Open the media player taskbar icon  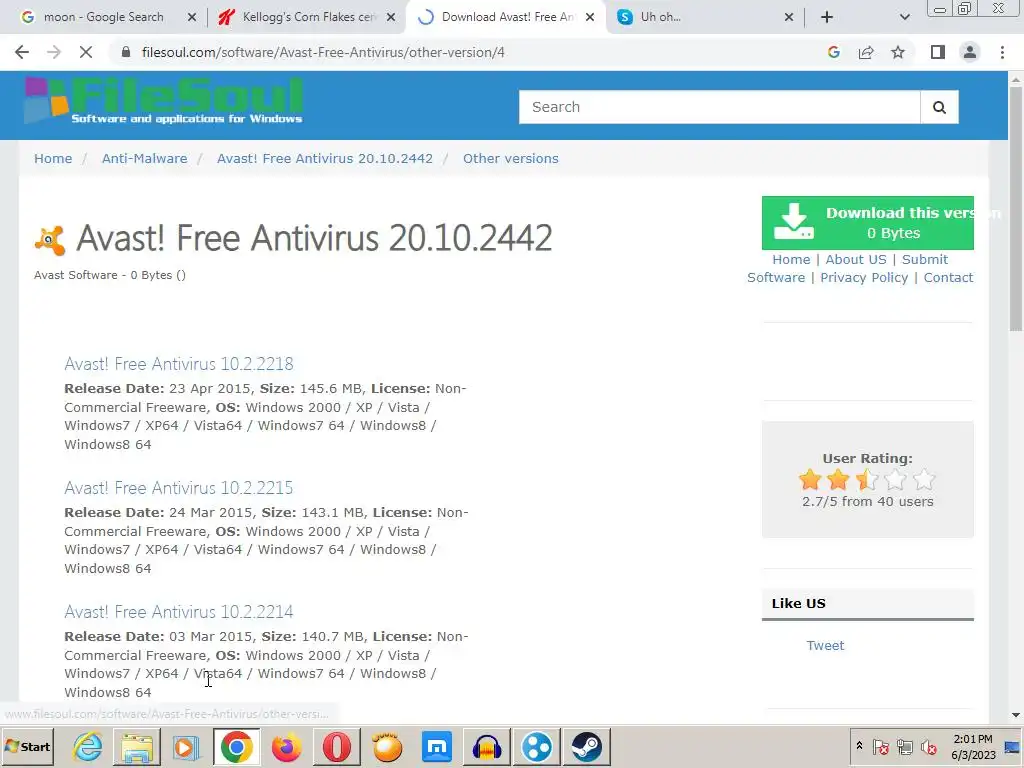[x=186, y=746]
